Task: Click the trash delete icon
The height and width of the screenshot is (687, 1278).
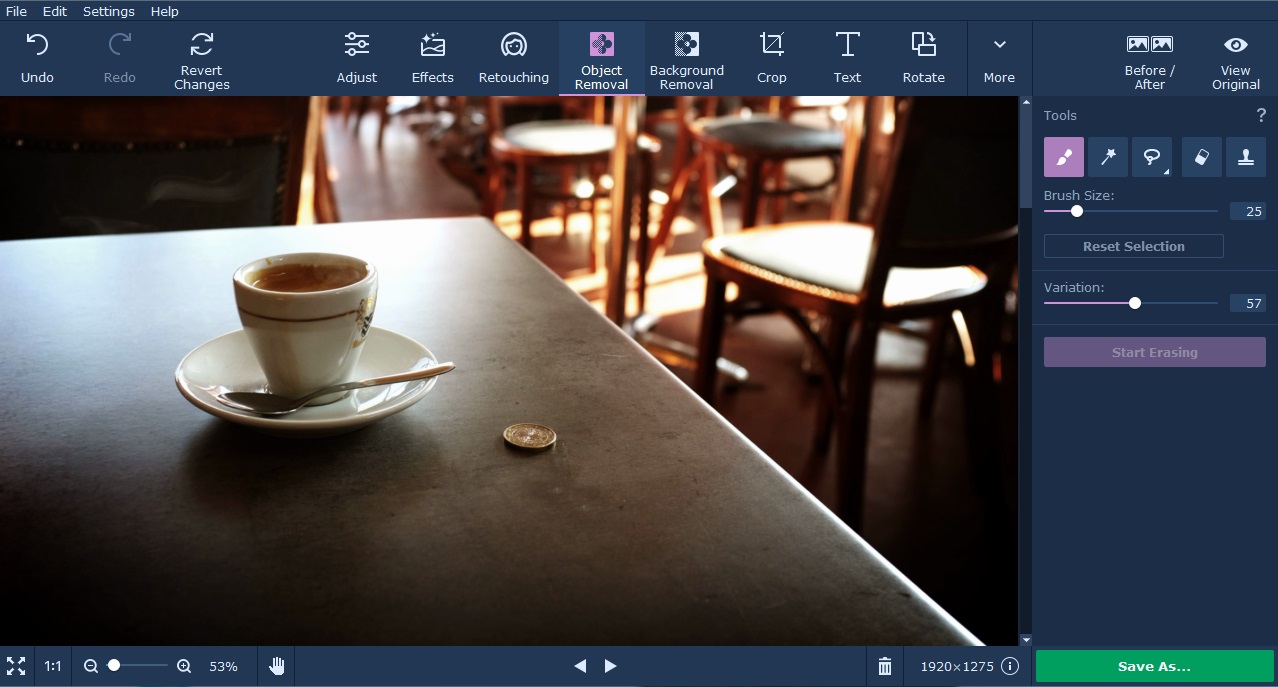Action: [885, 666]
